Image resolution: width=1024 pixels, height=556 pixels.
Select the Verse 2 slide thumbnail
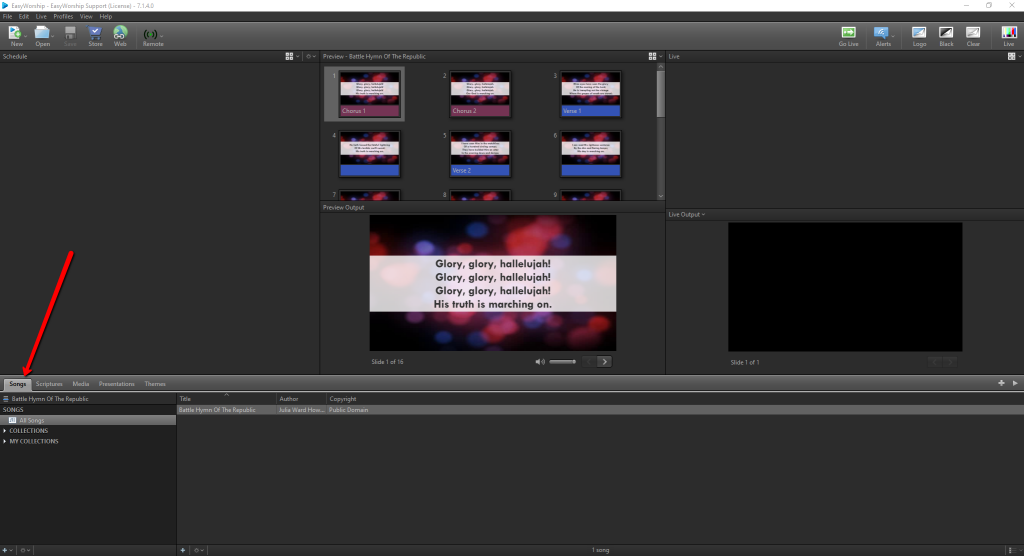(480, 154)
